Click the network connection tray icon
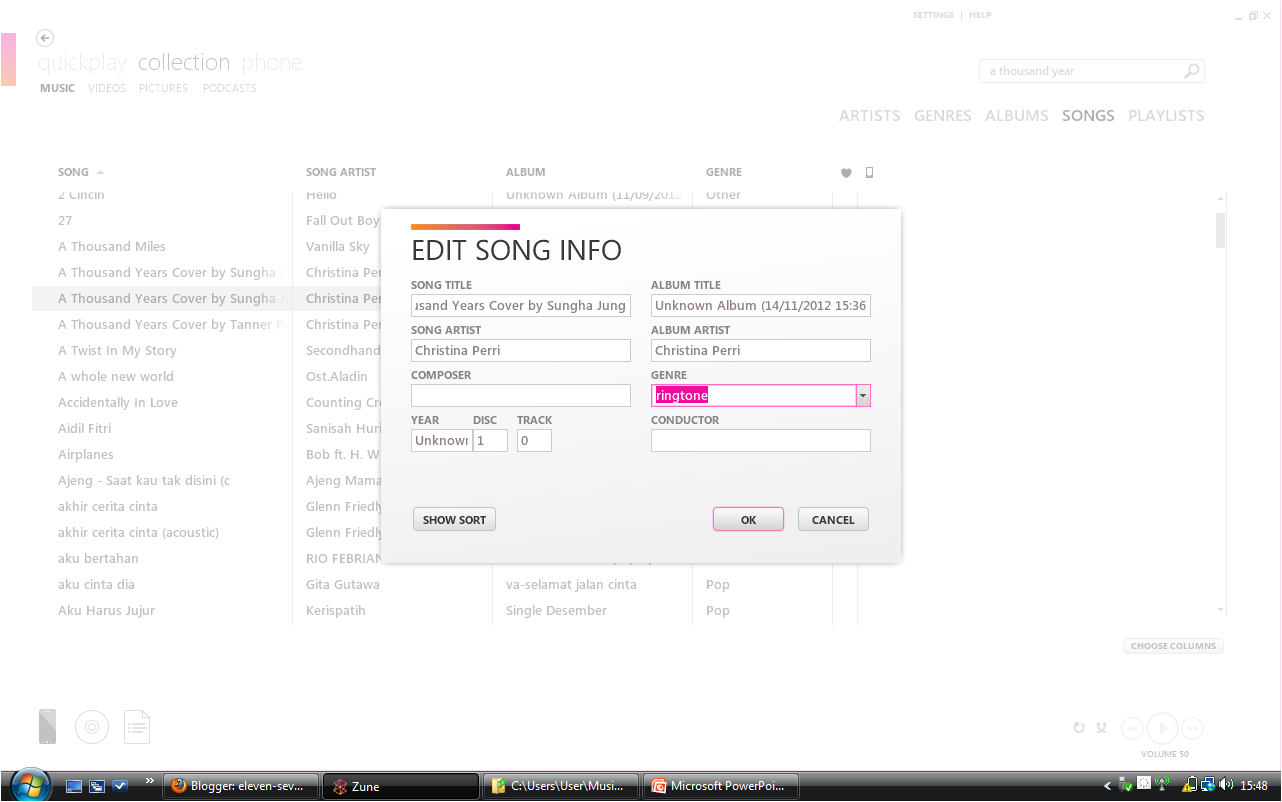Screen dimensions: 1282x802 (1208, 785)
